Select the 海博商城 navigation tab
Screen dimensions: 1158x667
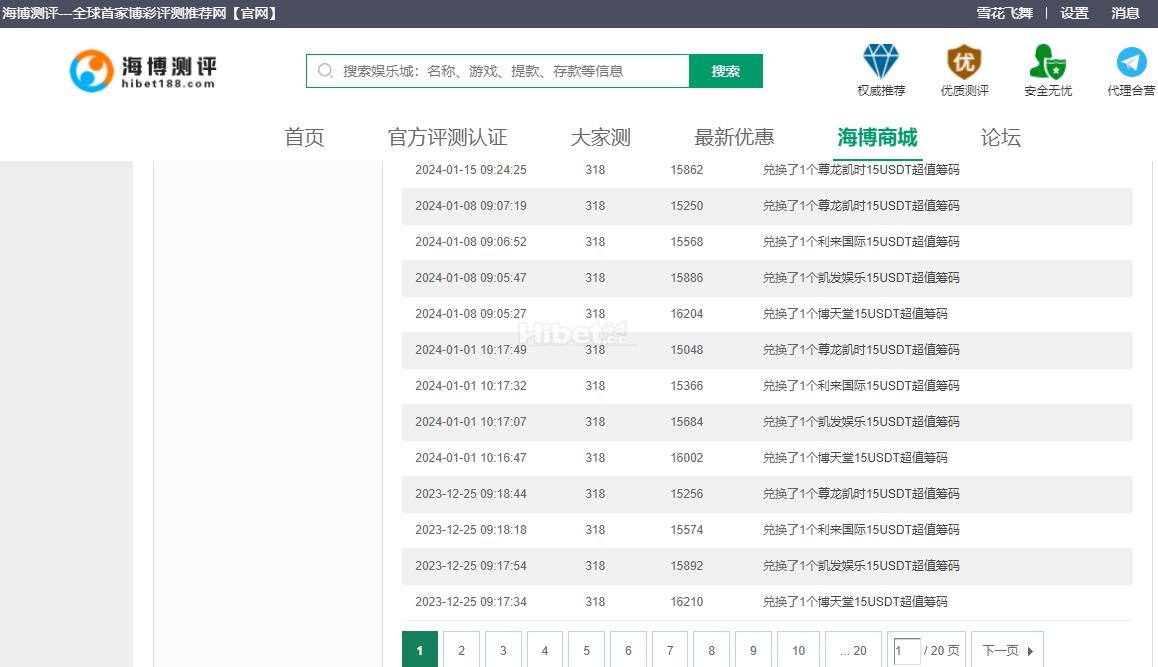click(877, 138)
